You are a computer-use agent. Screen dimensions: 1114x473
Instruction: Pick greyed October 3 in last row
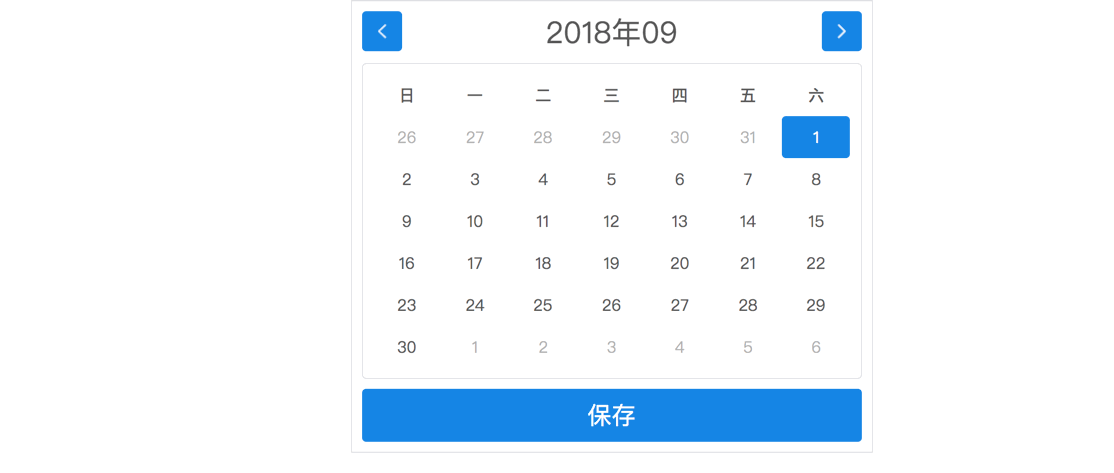point(611,347)
